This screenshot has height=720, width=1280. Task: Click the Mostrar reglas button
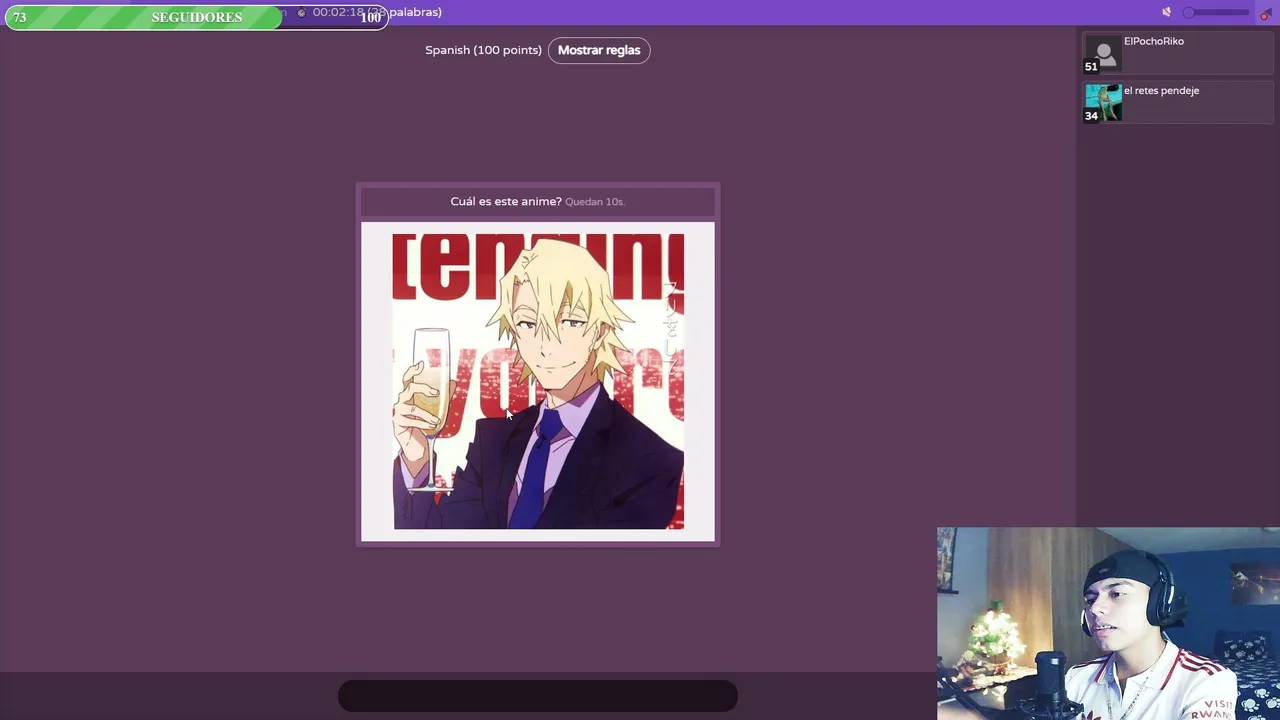click(x=599, y=50)
